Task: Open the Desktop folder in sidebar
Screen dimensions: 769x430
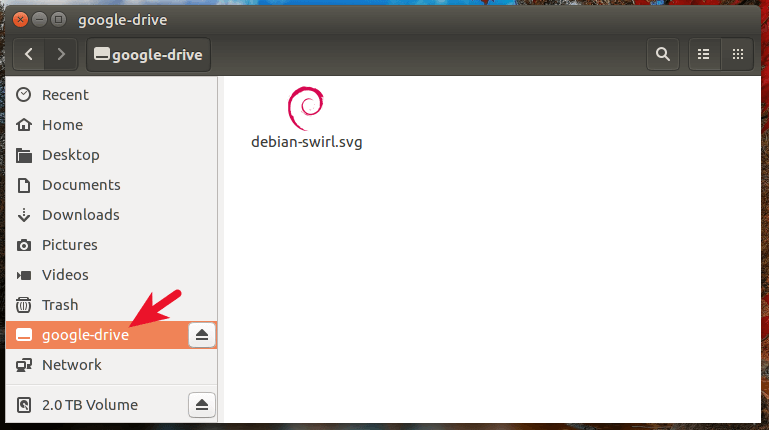Action: (x=70, y=155)
